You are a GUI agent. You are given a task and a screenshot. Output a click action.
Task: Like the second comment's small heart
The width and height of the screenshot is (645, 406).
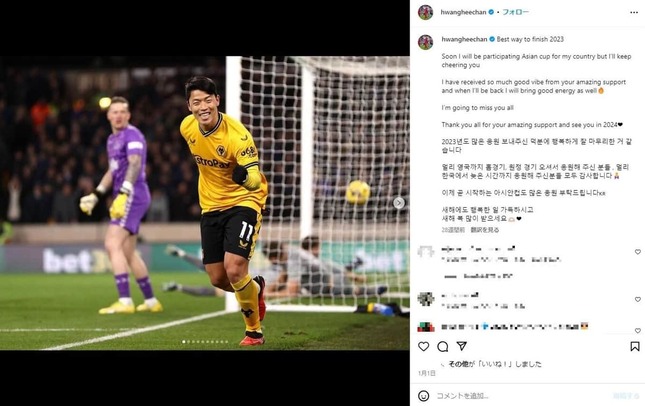(x=638, y=299)
